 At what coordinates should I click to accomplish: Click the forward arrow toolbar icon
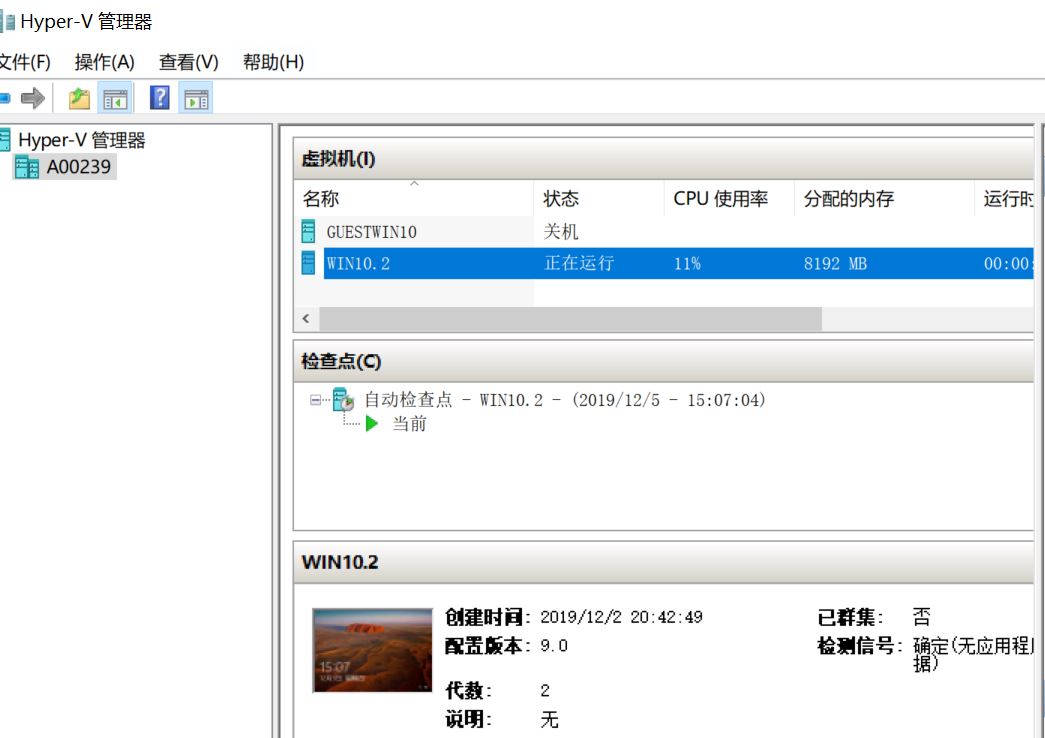tap(33, 98)
